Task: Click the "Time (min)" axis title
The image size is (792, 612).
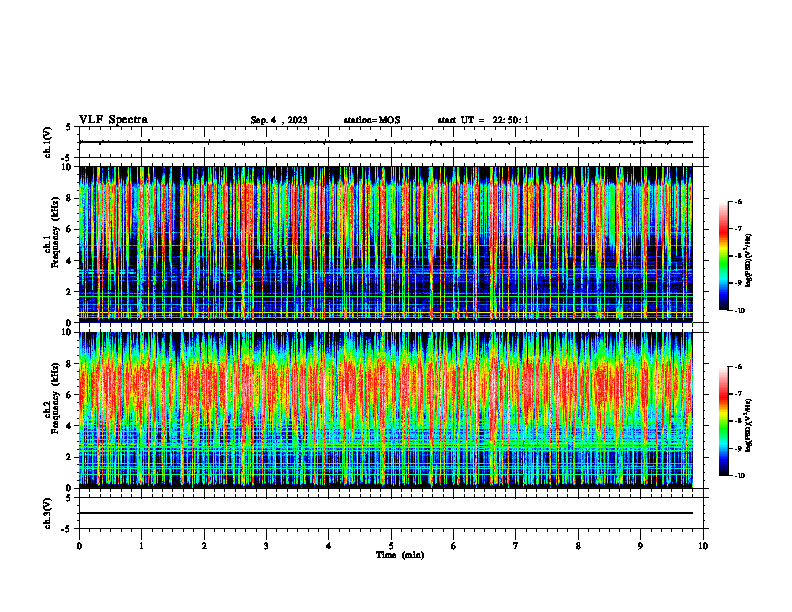Action: coord(400,555)
